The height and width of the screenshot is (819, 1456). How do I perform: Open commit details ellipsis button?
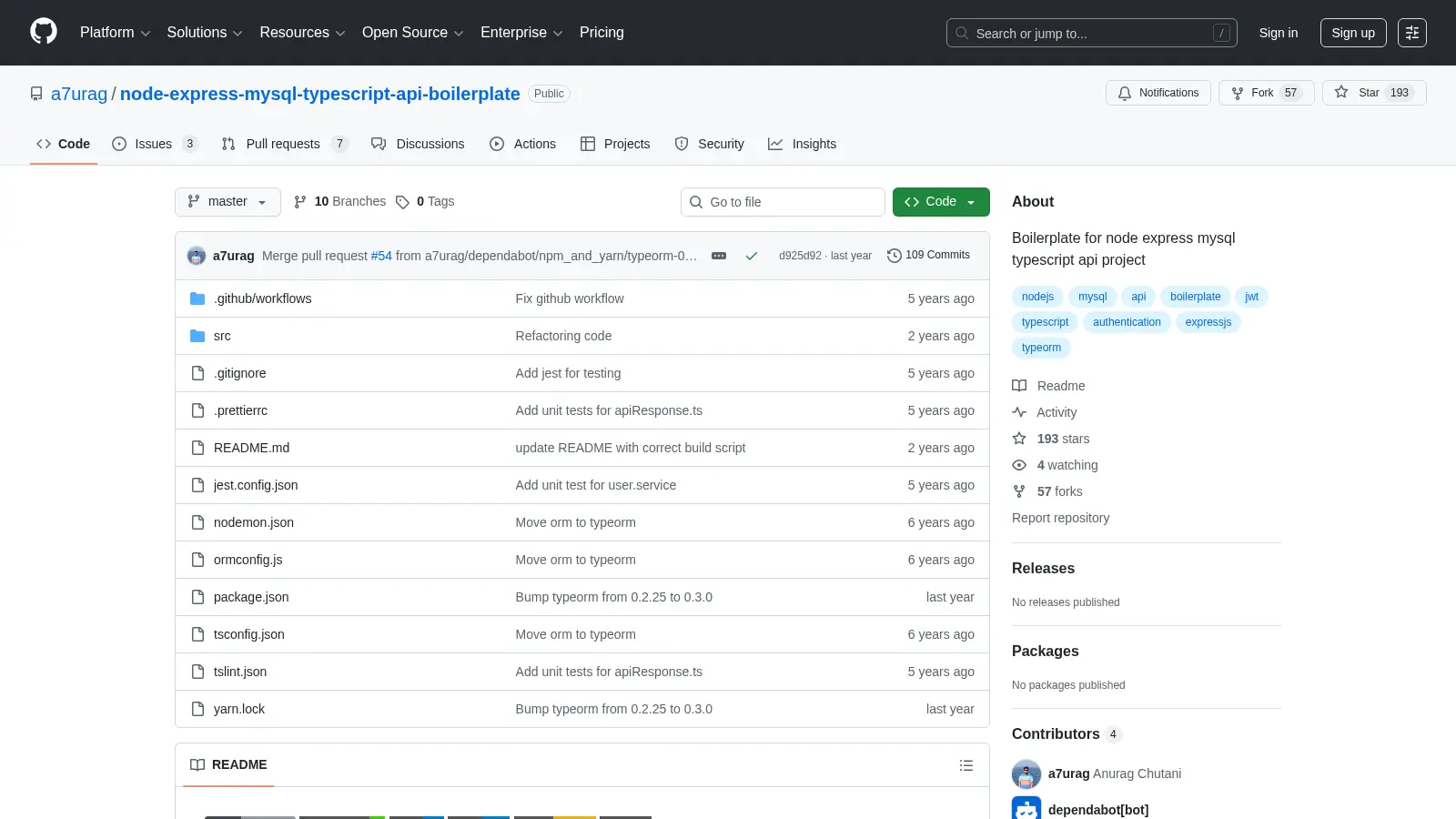[x=719, y=256]
